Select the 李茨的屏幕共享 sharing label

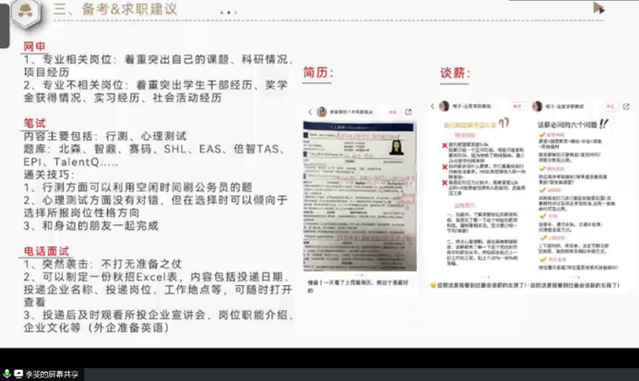(52, 374)
